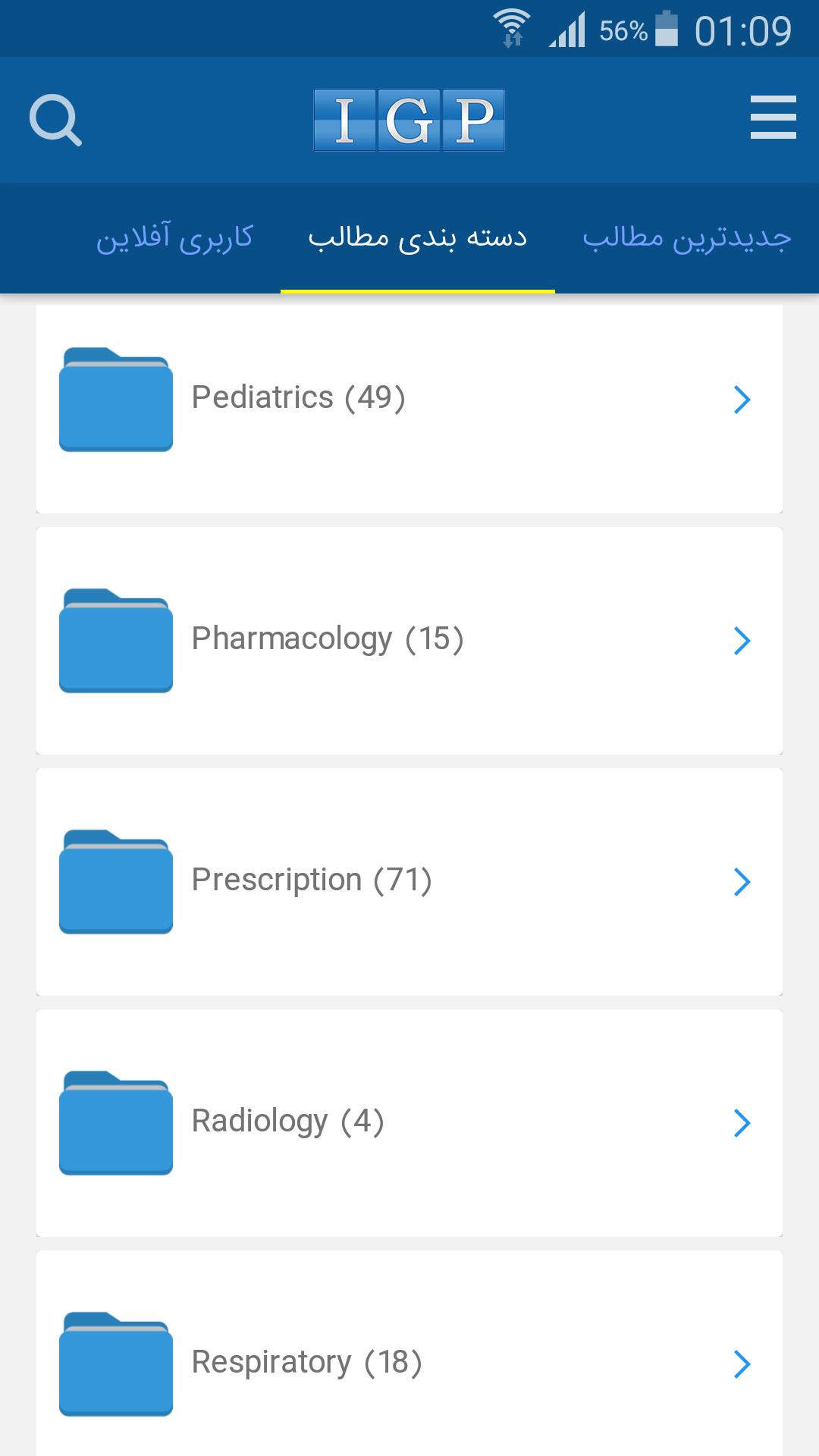This screenshot has height=1456, width=819.
Task: Expand Respiratory using its chevron arrow
Action: click(x=742, y=1363)
